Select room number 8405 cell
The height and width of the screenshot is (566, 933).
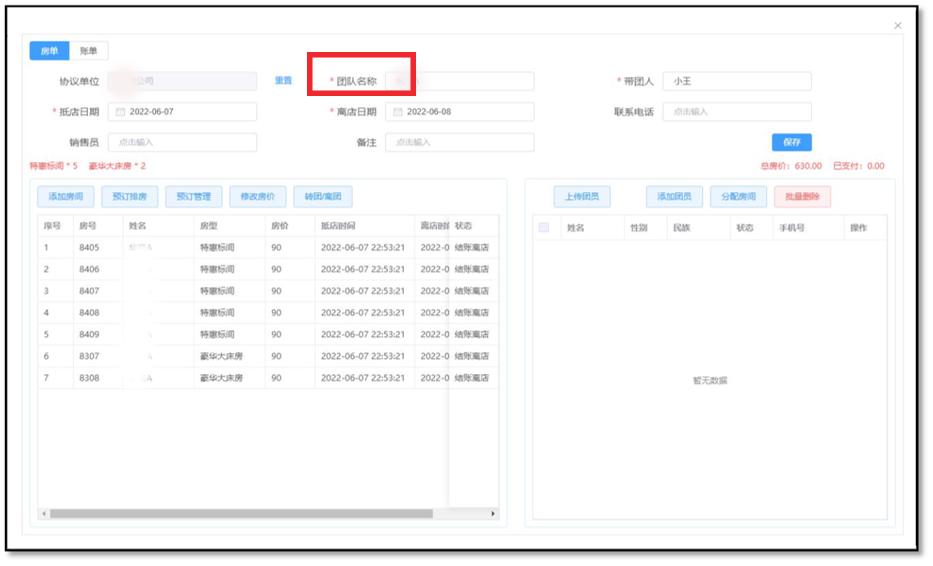point(89,248)
